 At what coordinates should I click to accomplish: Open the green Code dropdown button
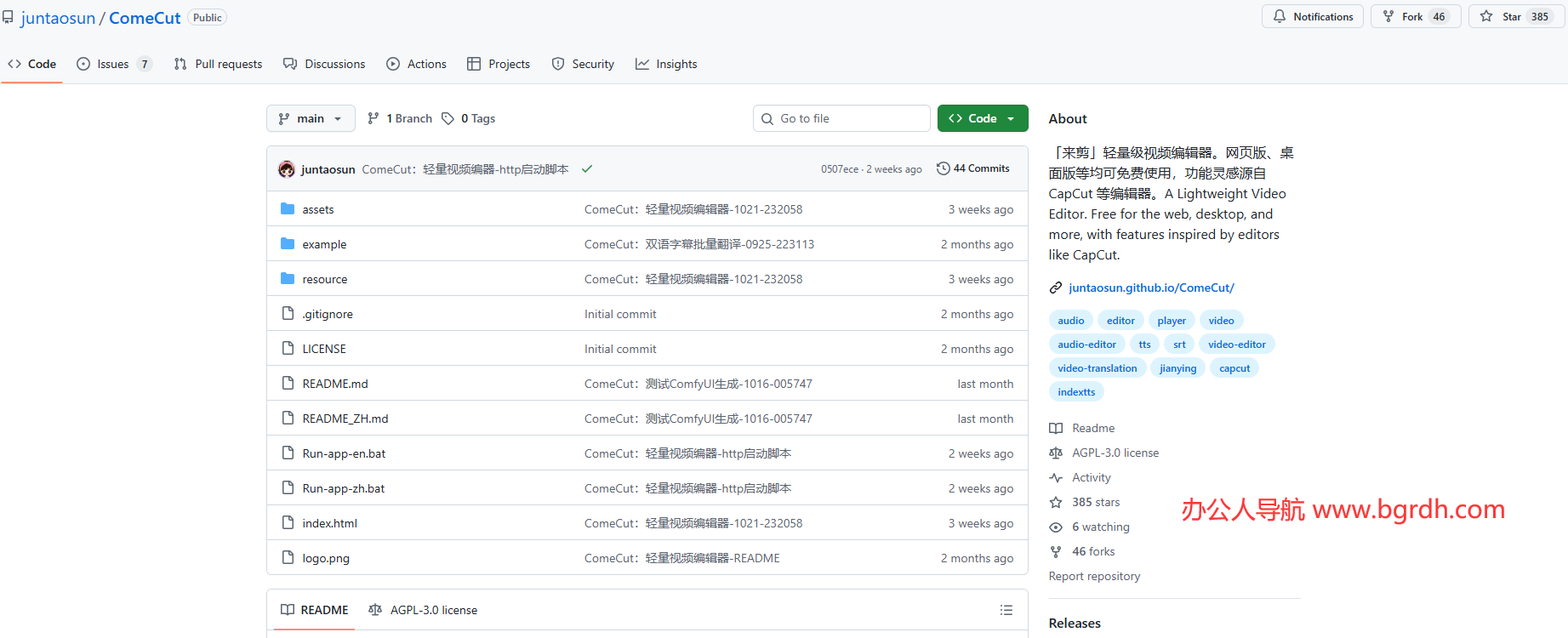(x=982, y=118)
